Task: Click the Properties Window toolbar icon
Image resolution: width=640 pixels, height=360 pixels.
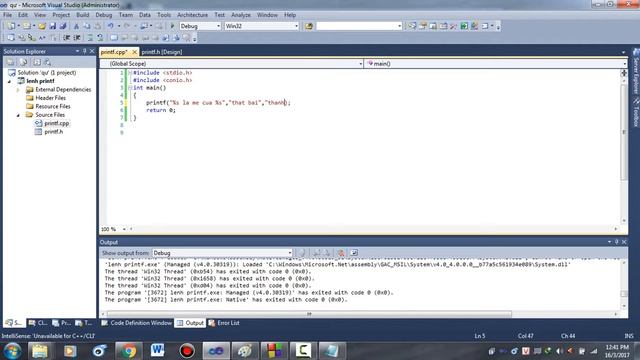Action: (422, 26)
